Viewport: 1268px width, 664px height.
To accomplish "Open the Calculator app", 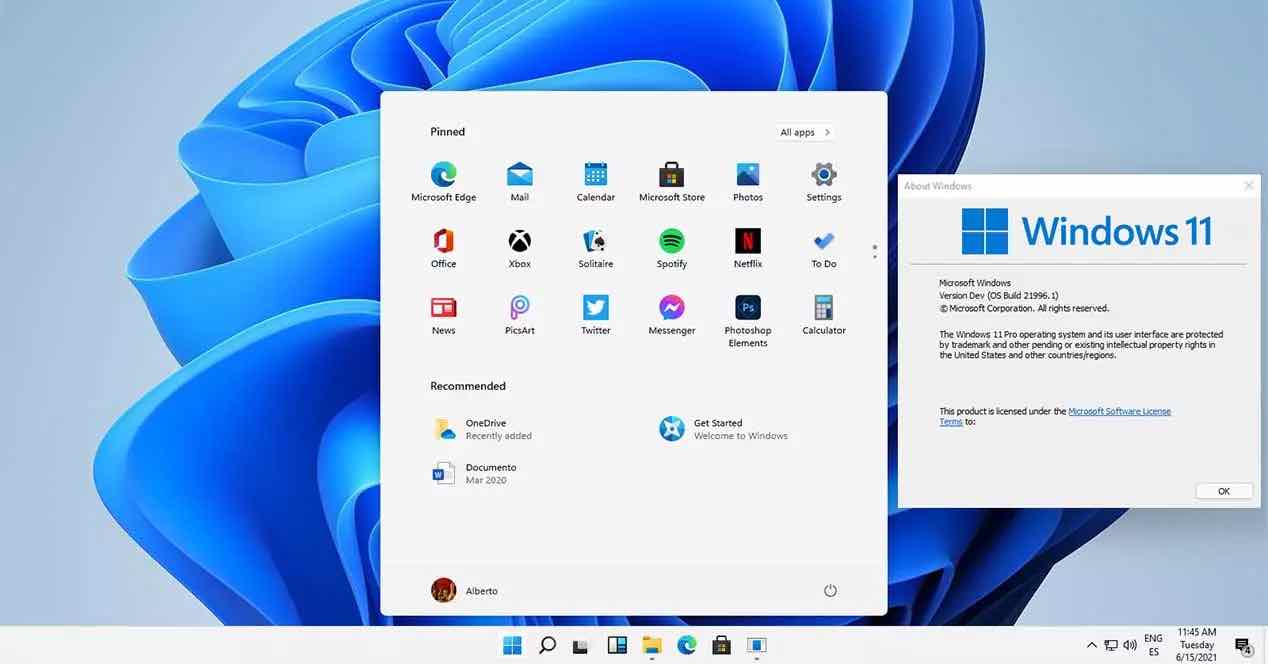I will [x=824, y=314].
